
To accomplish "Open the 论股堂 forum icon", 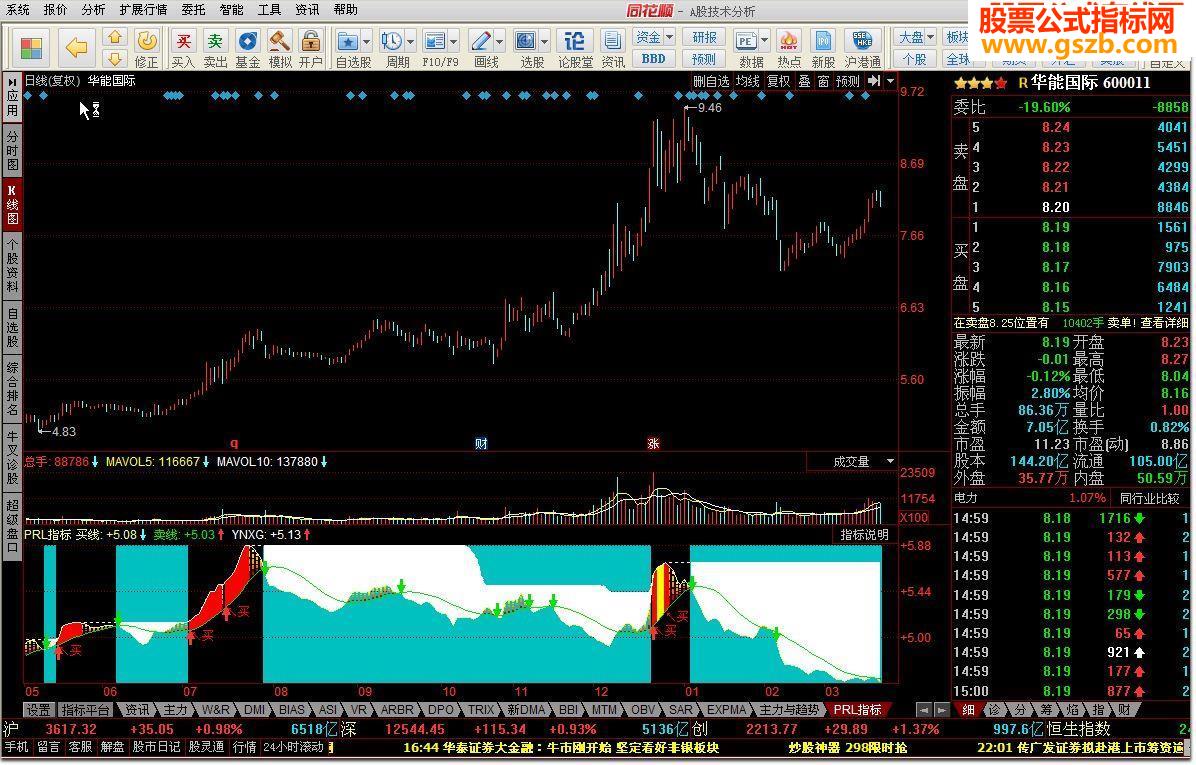I will click(x=575, y=47).
